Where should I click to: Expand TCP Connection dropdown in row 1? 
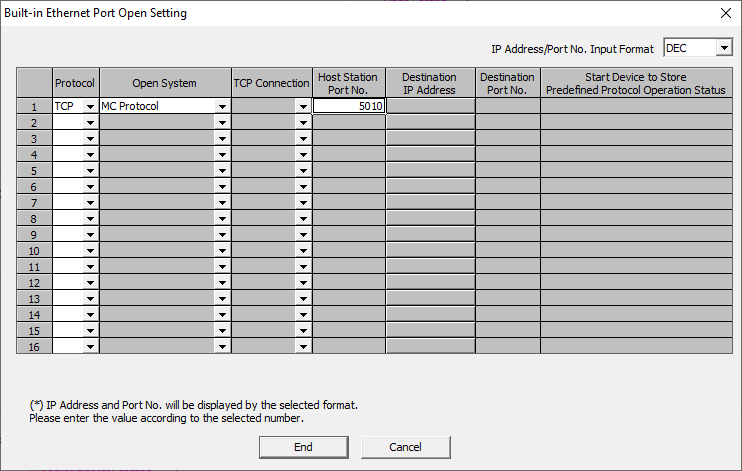pyautogui.click(x=303, y=106)
